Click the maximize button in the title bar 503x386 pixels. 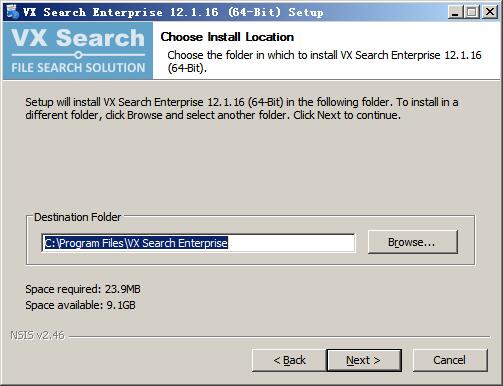[472, 12]
